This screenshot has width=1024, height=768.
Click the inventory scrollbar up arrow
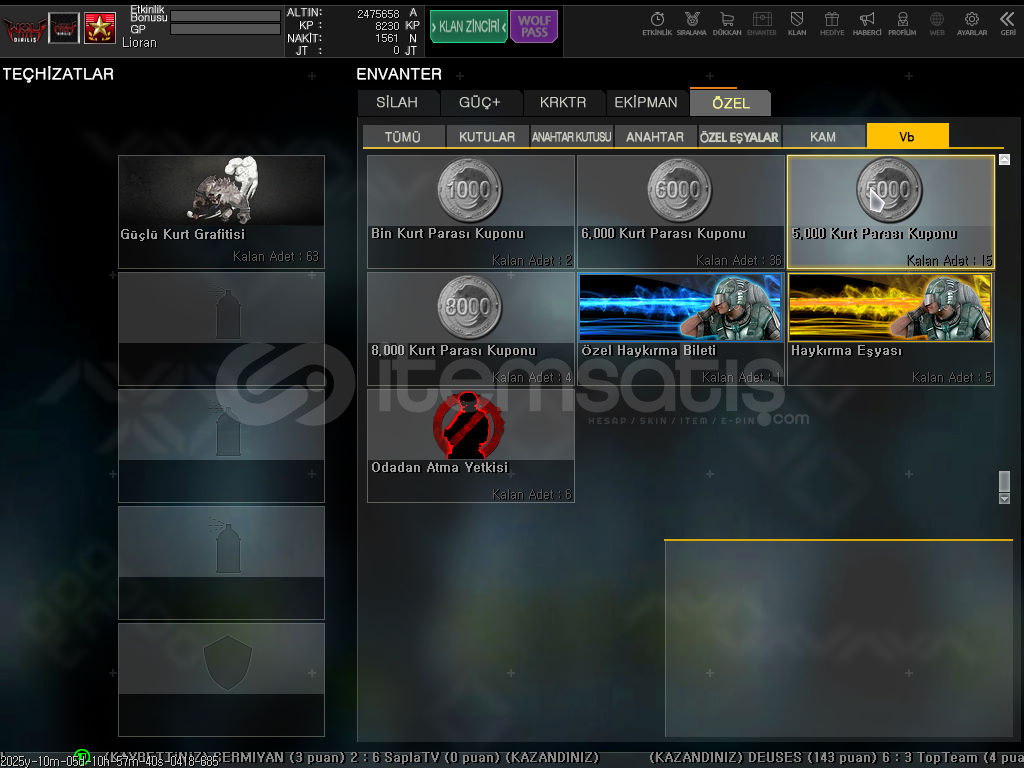point(1004,160)
